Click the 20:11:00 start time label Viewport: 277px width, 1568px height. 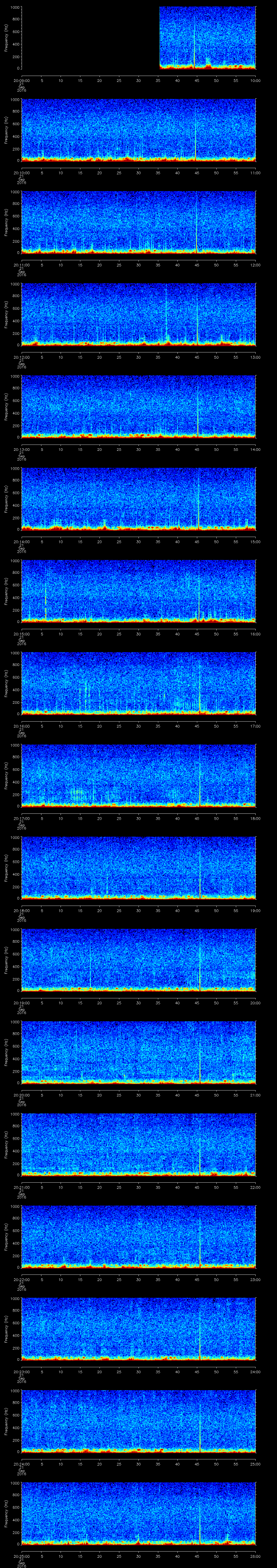(x=21, y=265)
